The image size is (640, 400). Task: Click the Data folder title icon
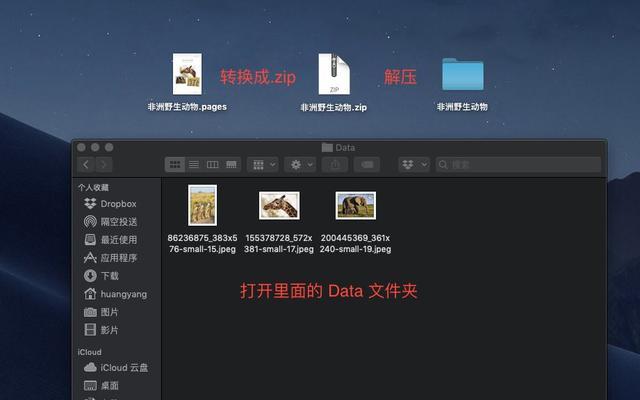click(x=327, y=147)
